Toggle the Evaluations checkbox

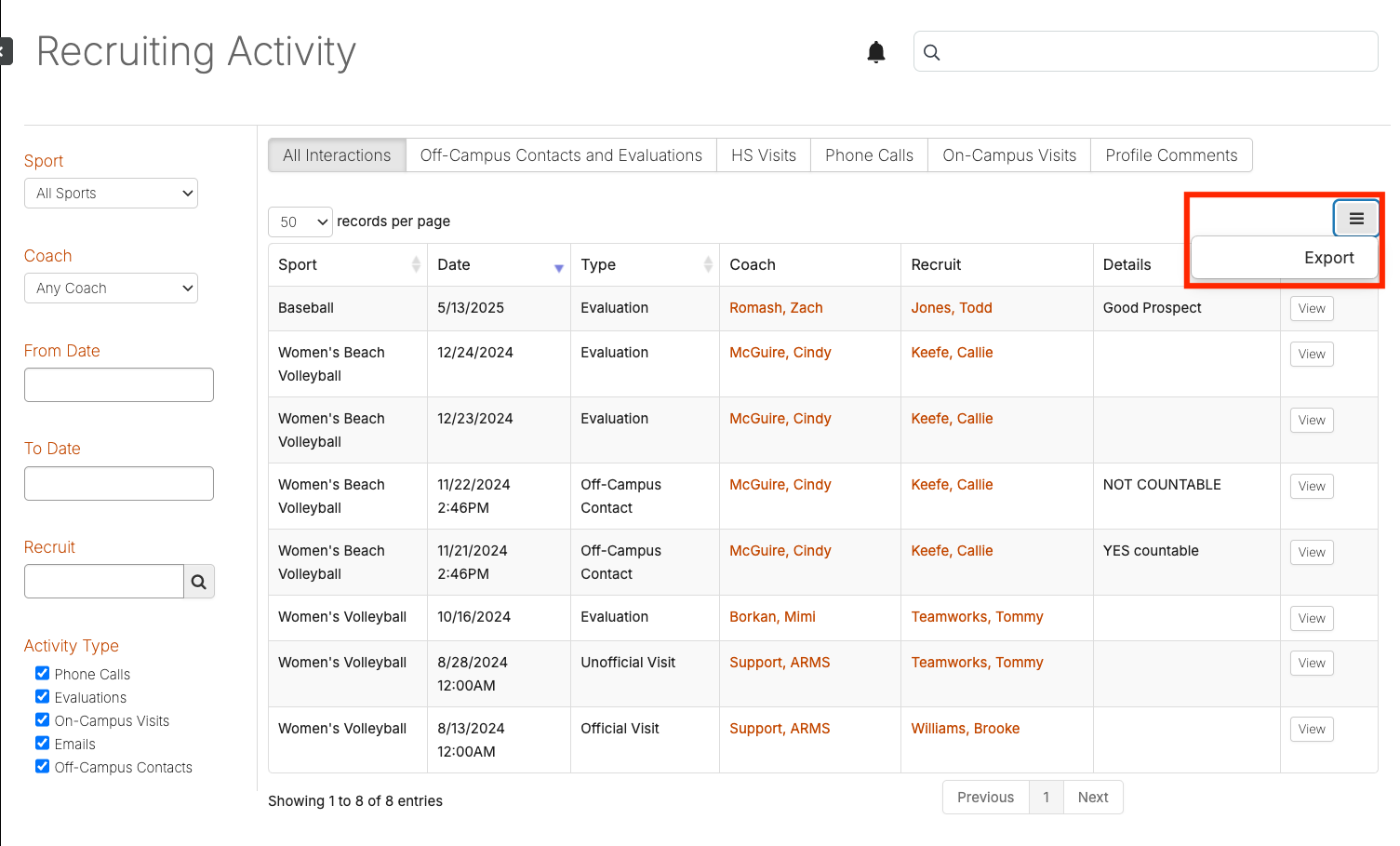click(43, 696)
